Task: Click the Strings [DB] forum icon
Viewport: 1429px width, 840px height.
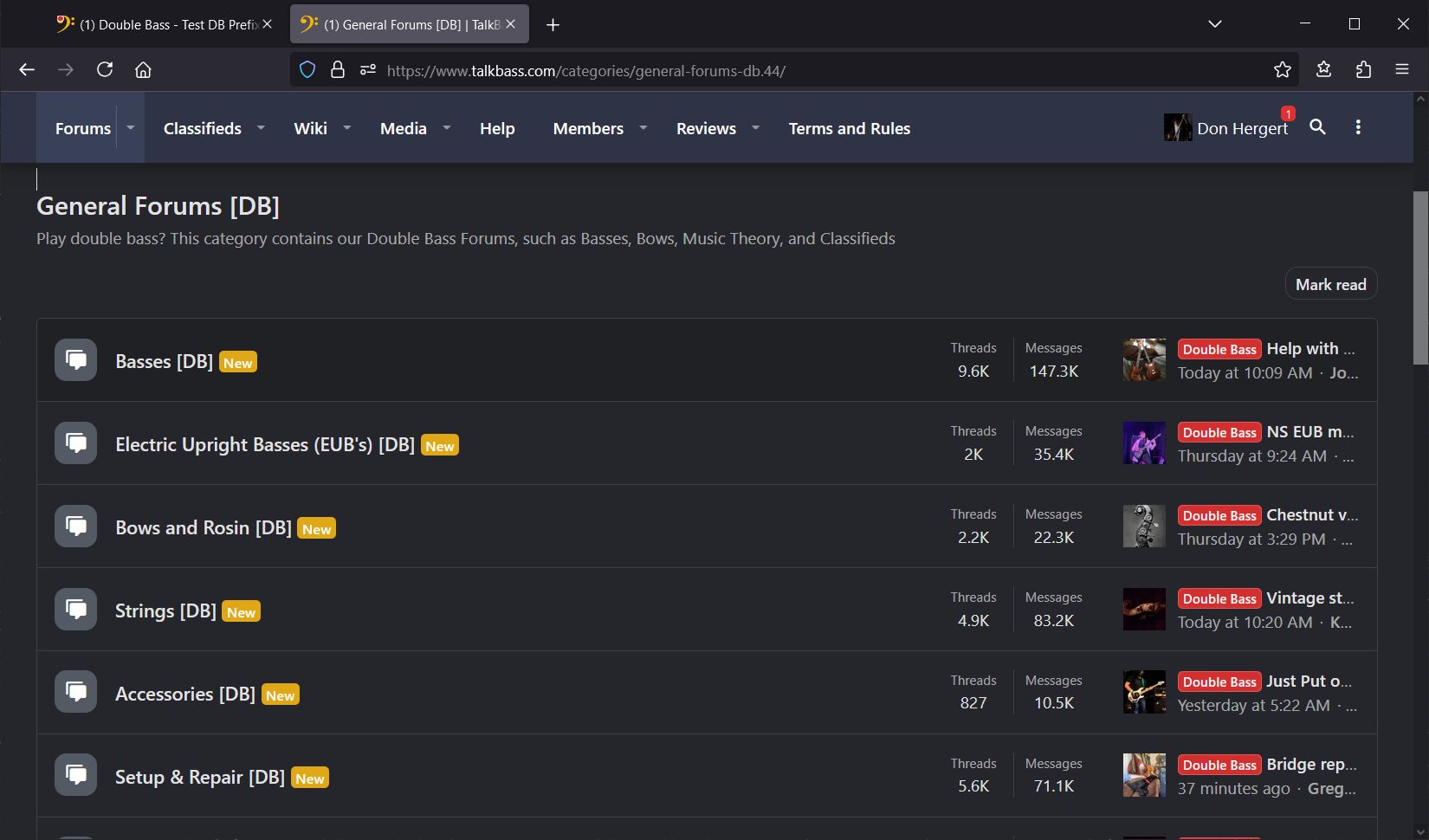Action: pos(76,609)
